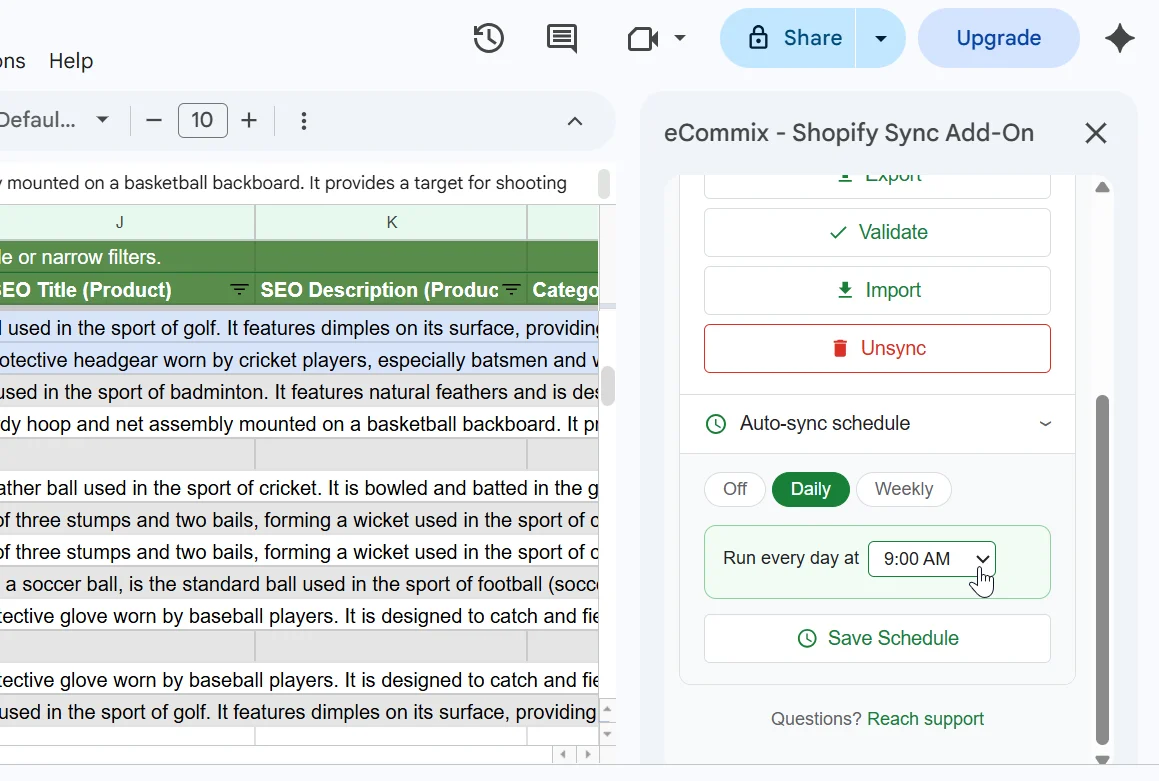
Task: Open the meeting options dropdown arrow
Action: pos(680,38)
